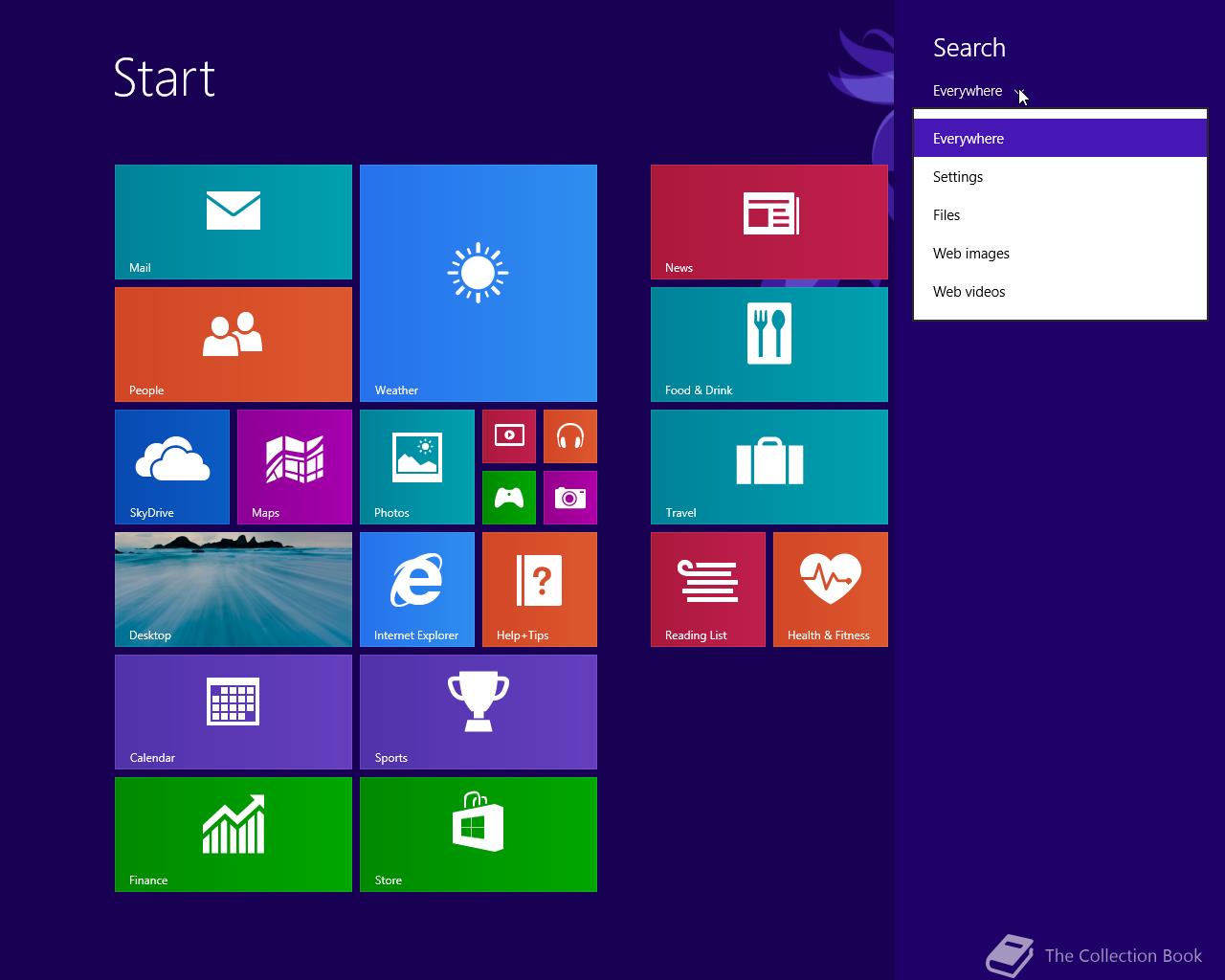Open the Reading List tile
1225x980 pixels.
pos(708,590)
